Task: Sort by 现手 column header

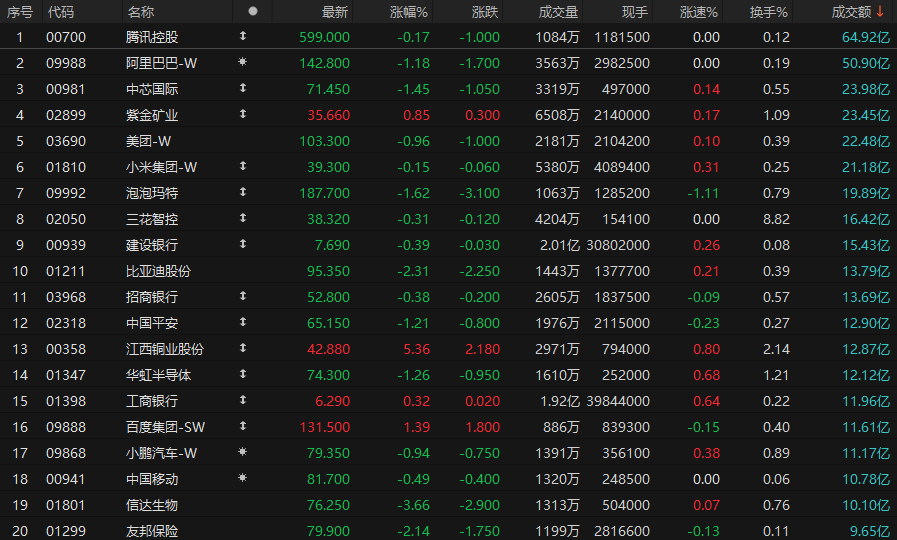Action: [x=635, y=12]
